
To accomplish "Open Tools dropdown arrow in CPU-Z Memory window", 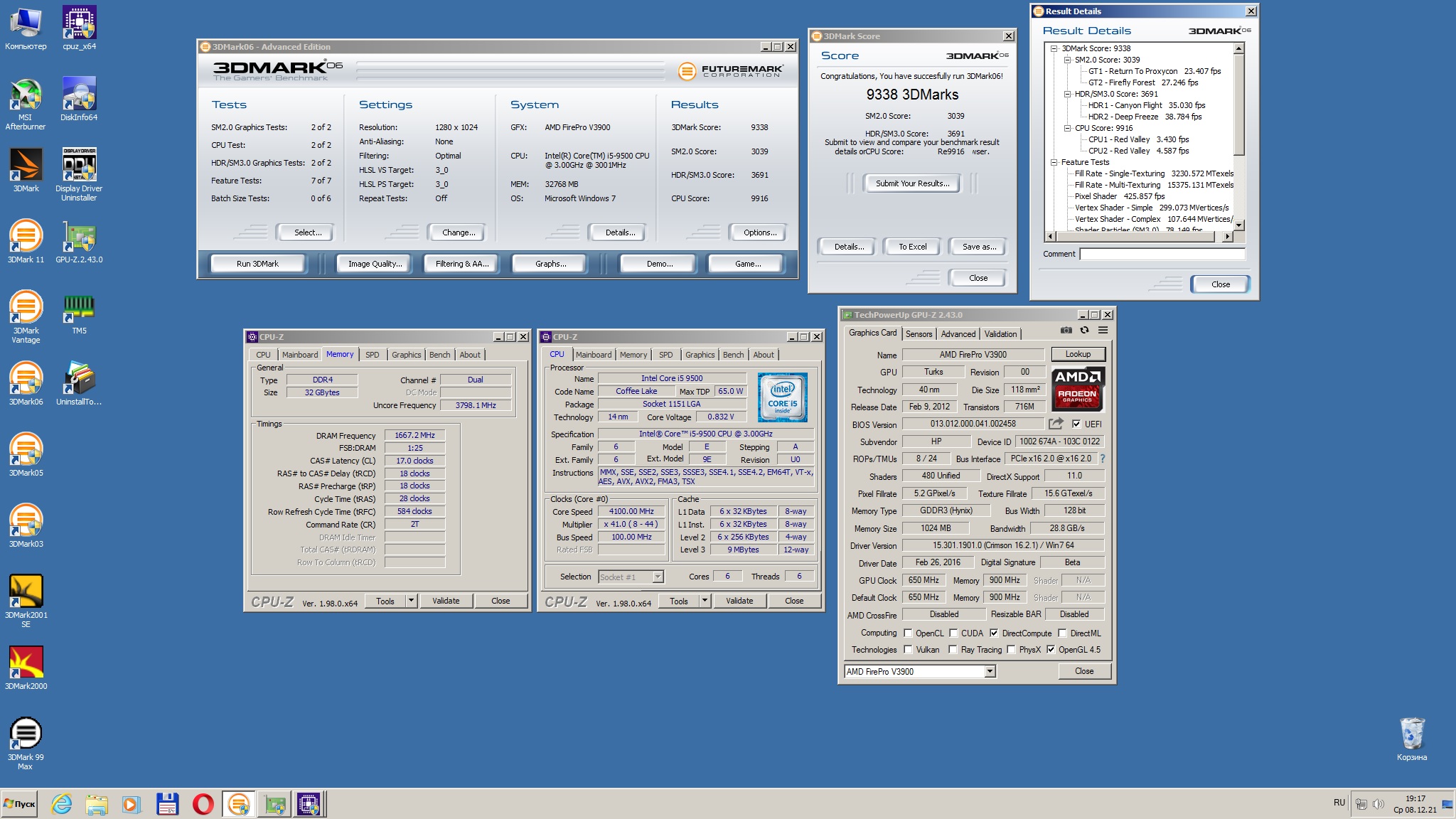I will pos(411,601).
